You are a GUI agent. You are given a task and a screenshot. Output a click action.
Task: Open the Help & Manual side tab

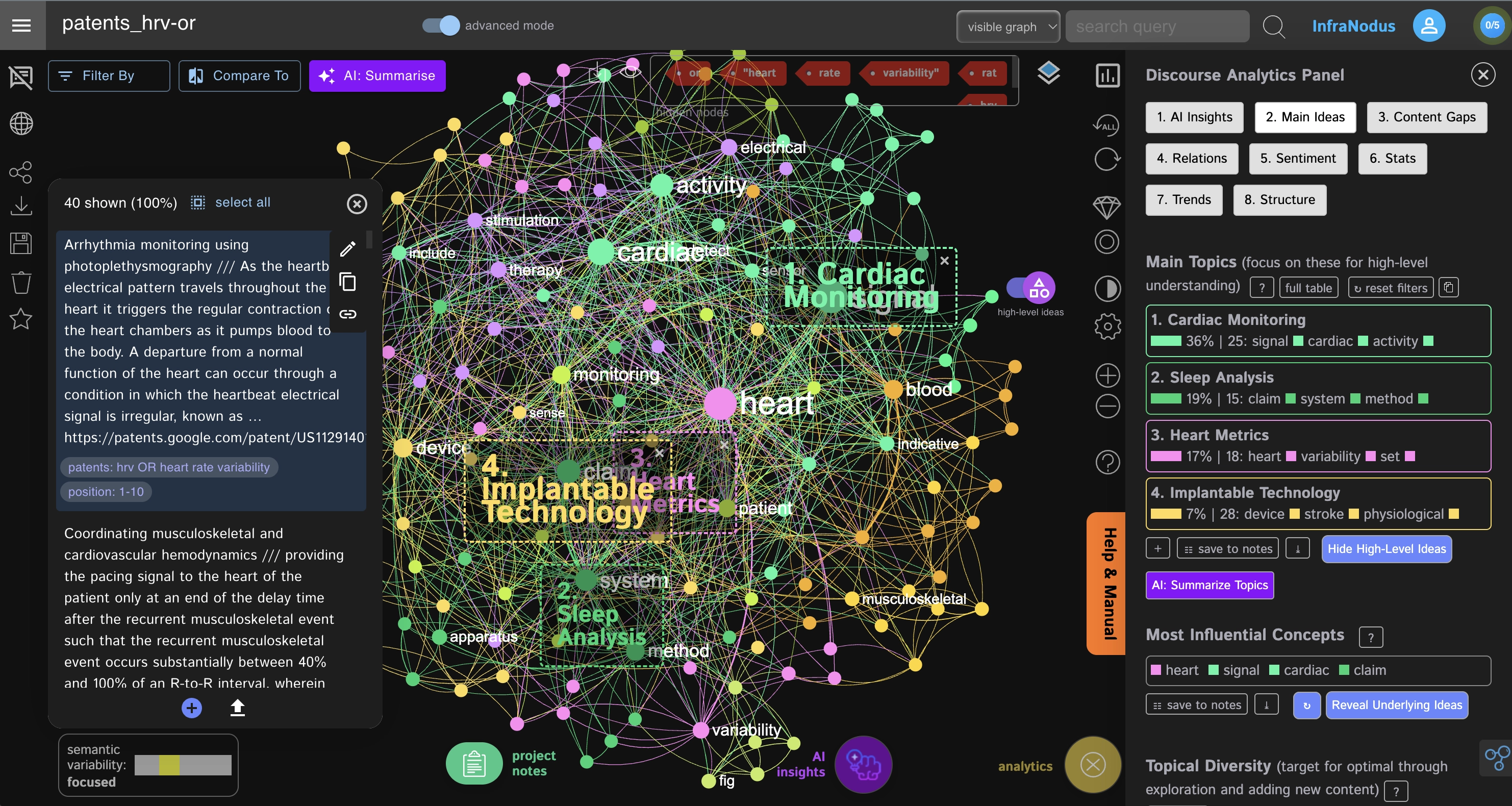point(1107,584)
